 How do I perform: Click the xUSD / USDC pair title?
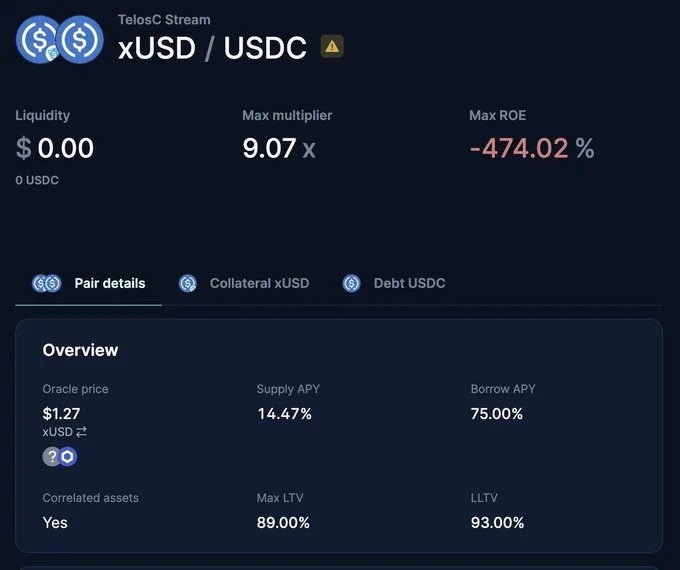point(212,47)
